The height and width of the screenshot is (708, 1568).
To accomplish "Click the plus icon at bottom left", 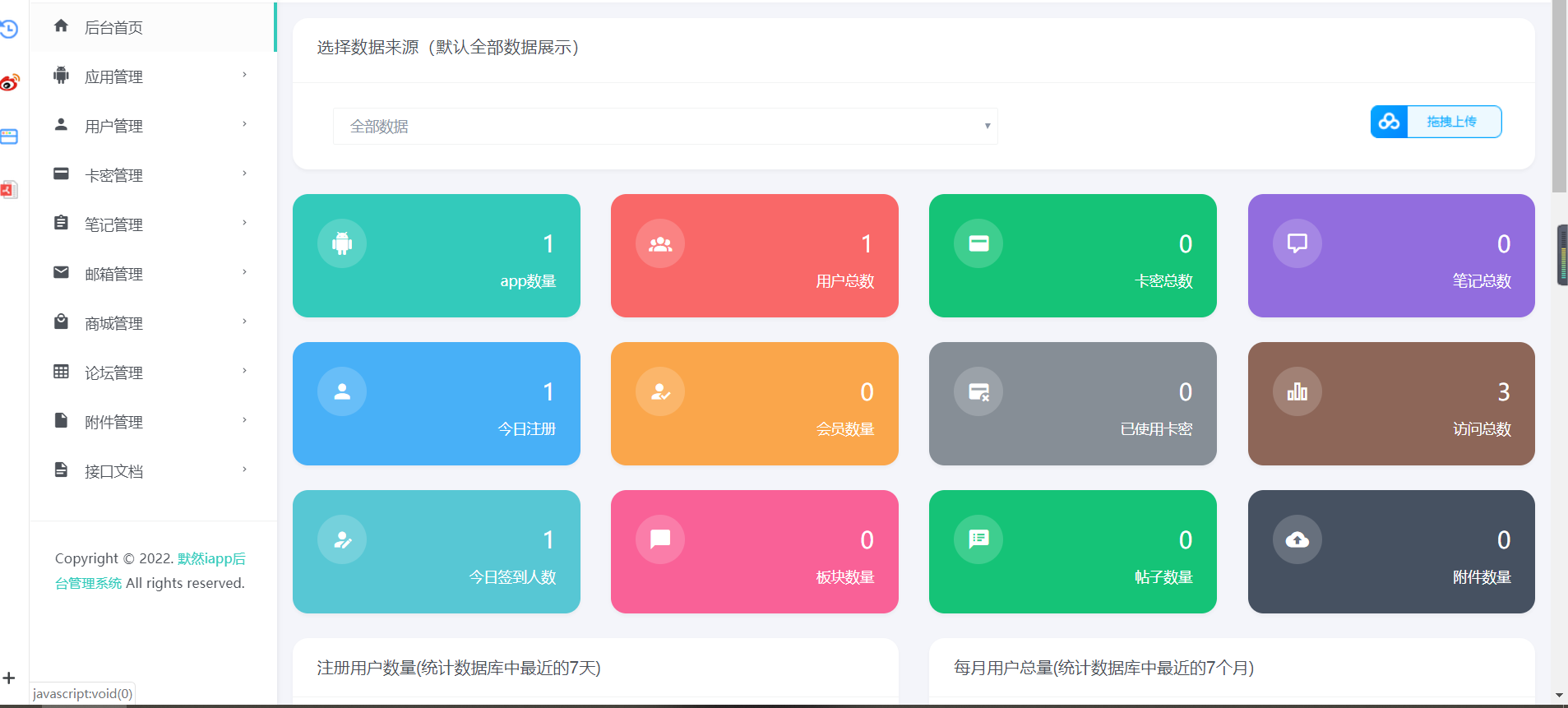I will point(9,678).
